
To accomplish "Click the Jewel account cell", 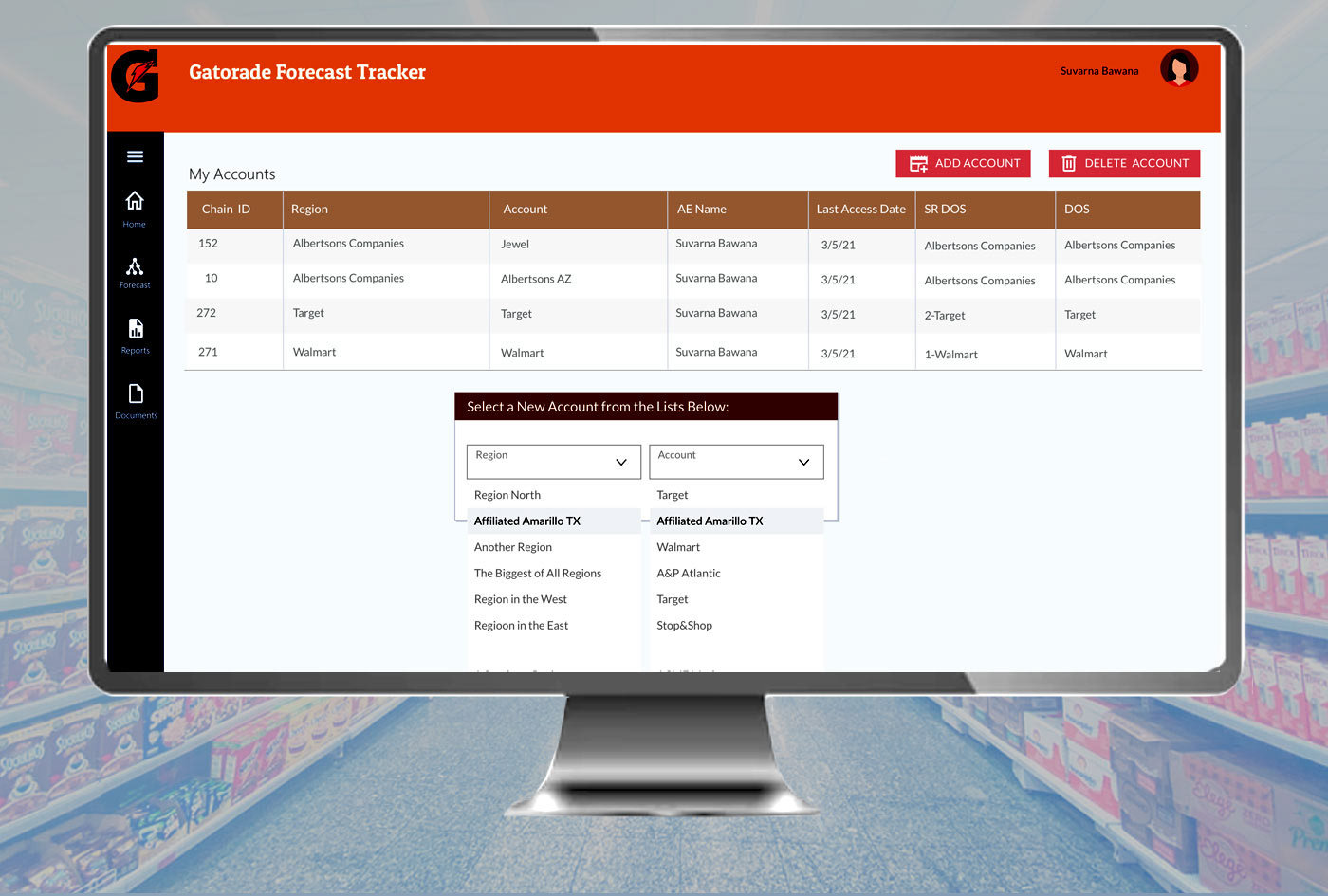I will click(515, 244).
